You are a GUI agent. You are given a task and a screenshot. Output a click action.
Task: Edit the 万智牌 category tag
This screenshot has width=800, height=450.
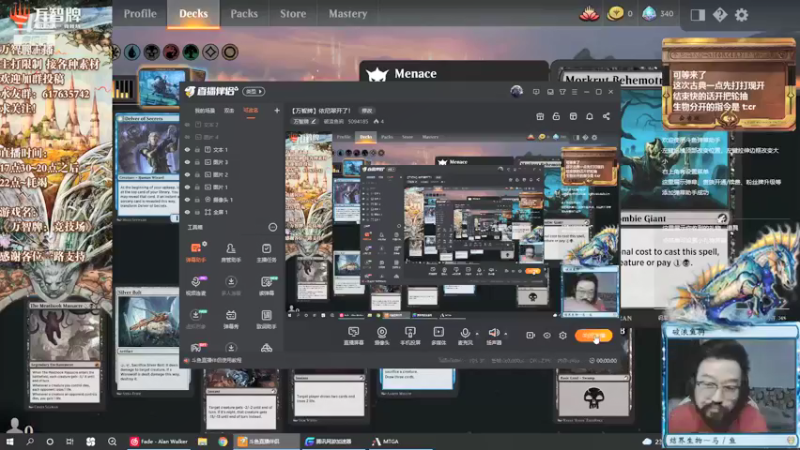click(305, 121)
